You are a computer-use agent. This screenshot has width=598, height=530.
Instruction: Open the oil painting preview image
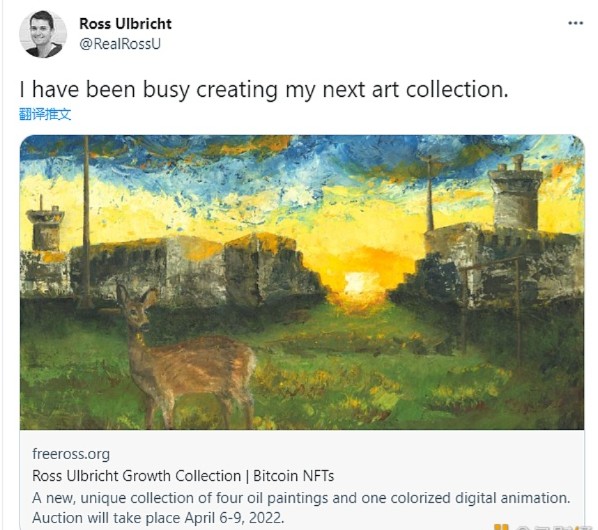pos(302,282)
